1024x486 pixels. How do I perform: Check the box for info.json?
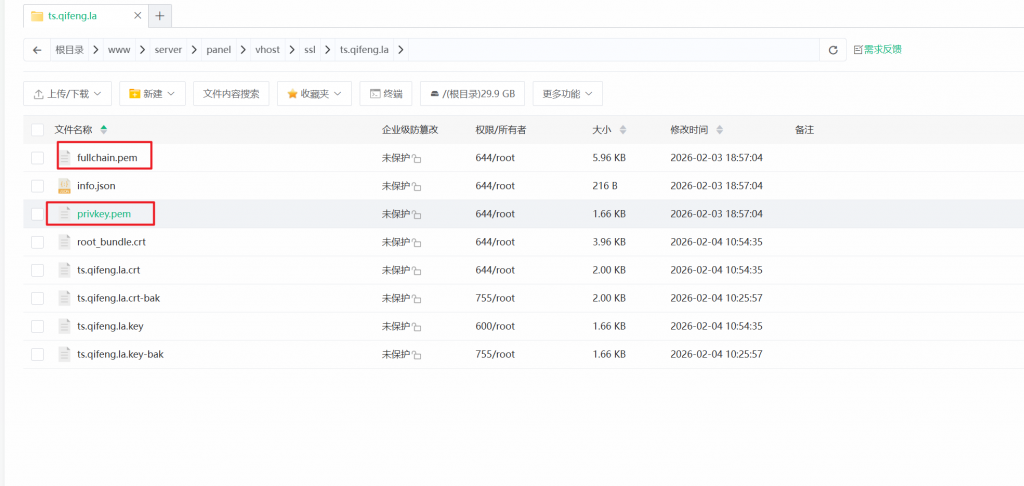[37, 186]
